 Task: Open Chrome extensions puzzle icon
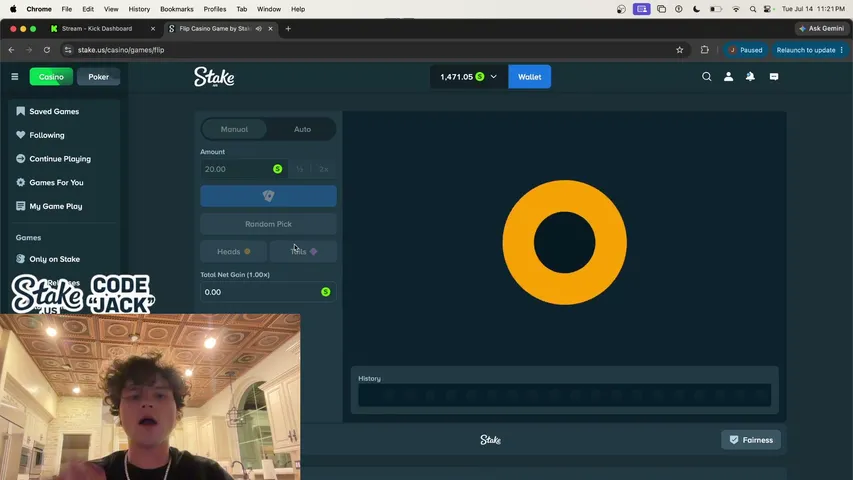(704, 50)
